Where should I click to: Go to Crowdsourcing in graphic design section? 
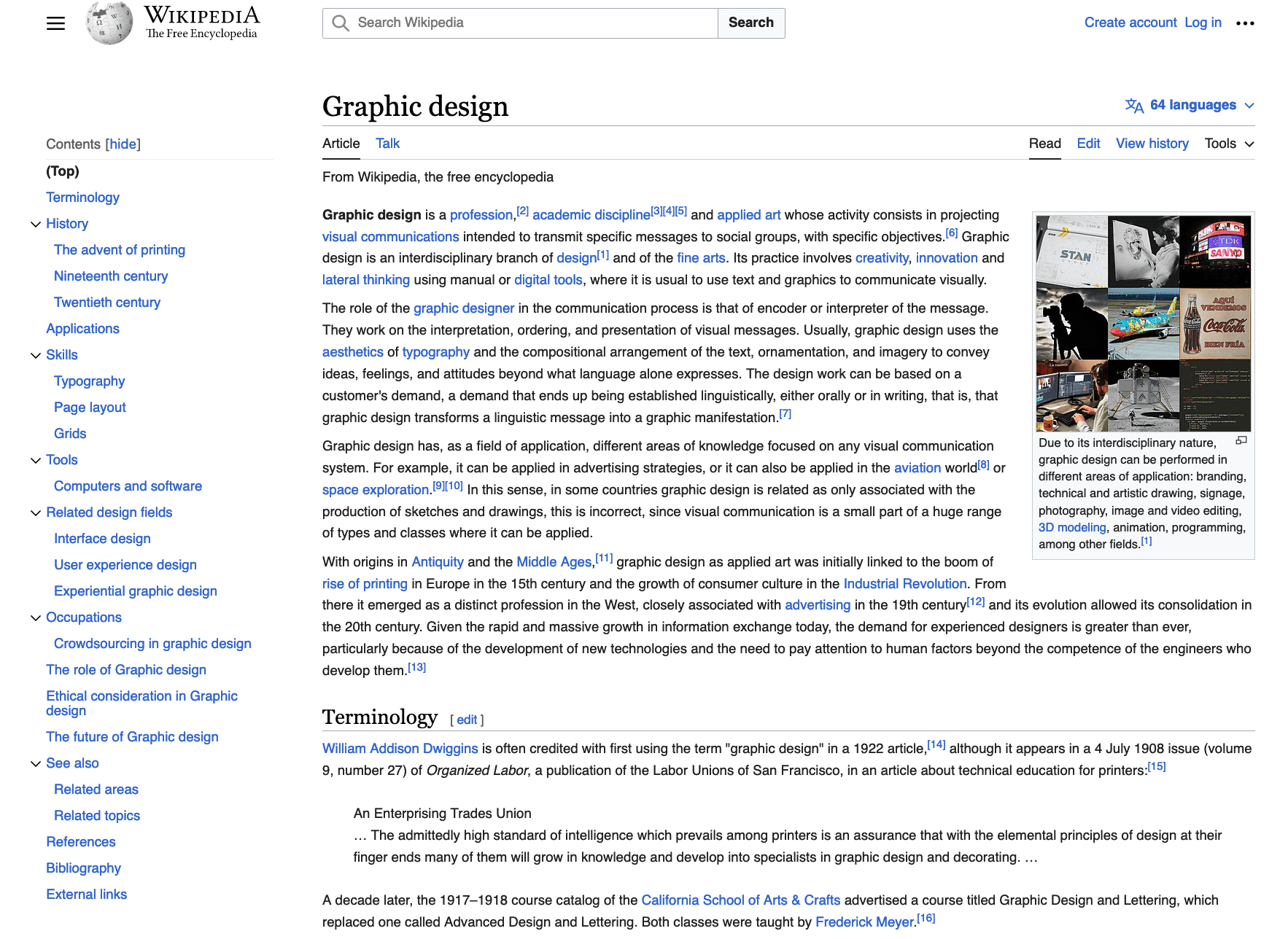click(x=152, y=644)
